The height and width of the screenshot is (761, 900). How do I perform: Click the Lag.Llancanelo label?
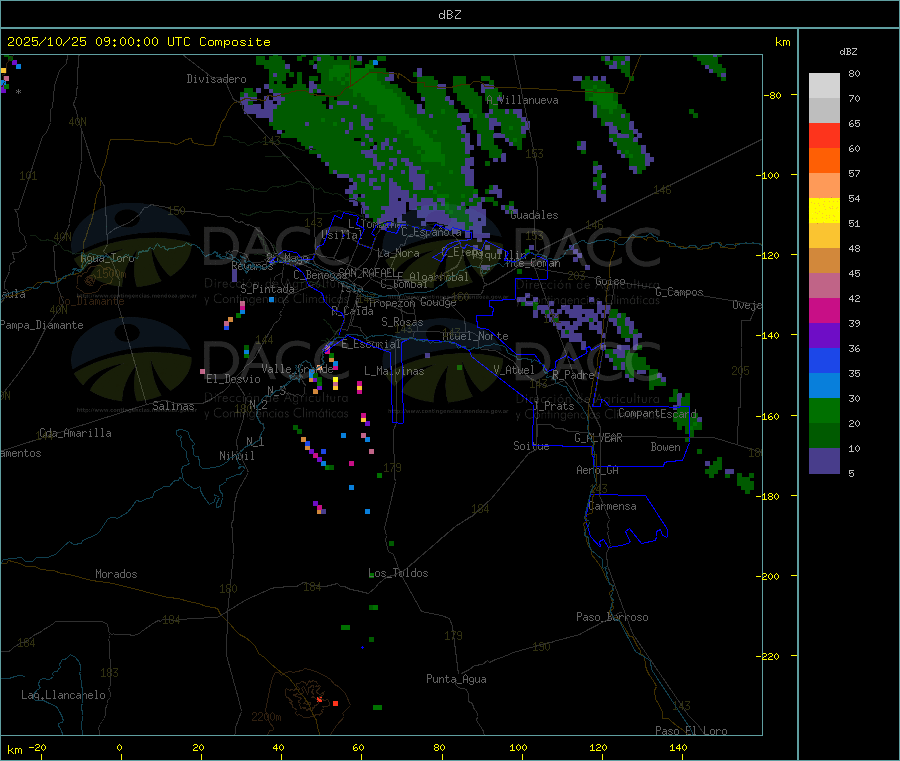click(63, 695)
